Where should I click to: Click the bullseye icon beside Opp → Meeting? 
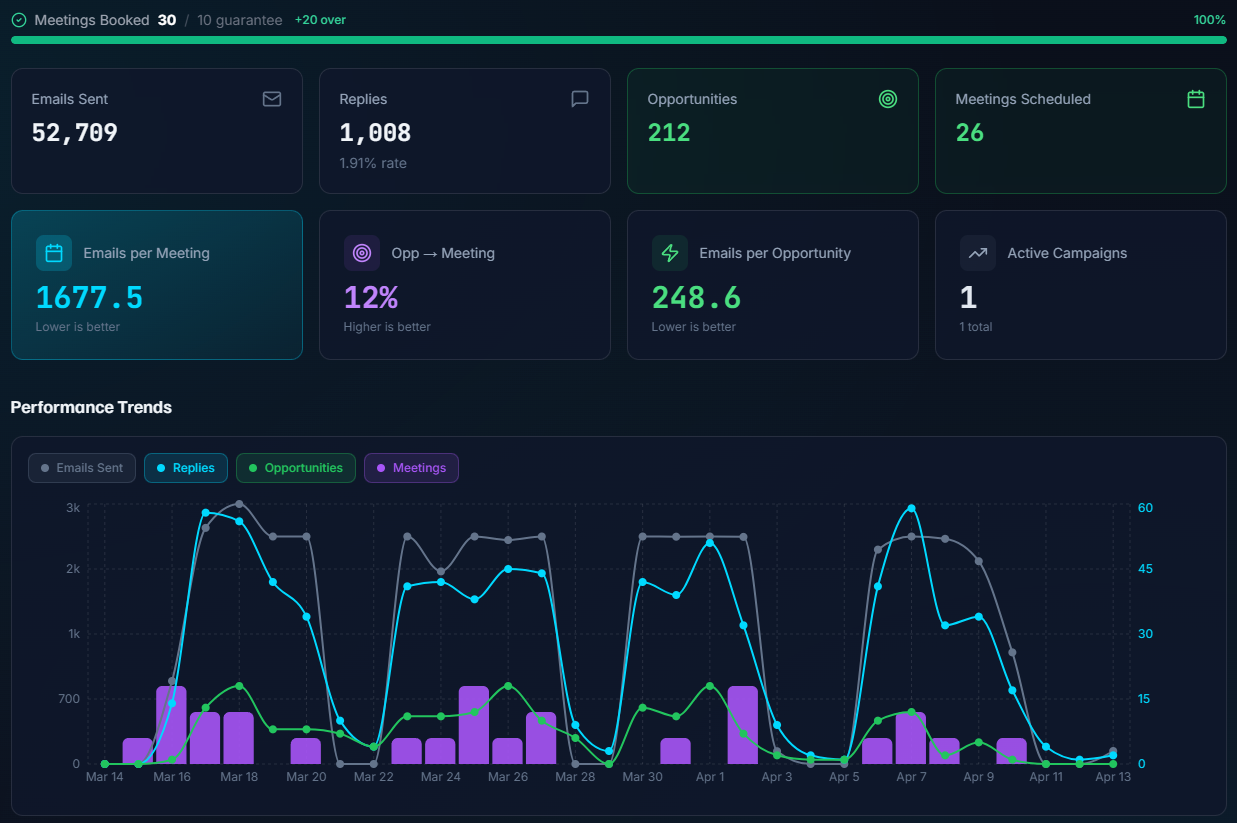(362, 253)
